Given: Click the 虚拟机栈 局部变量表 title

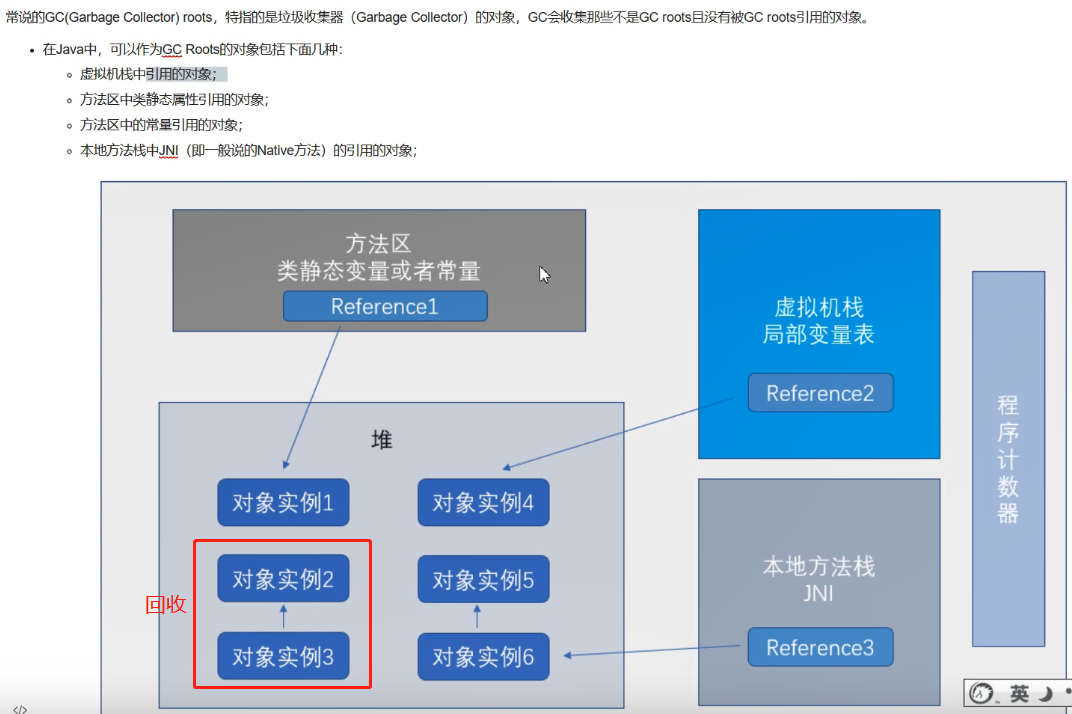Looking at the screenshot, I should tap(818, 321).
